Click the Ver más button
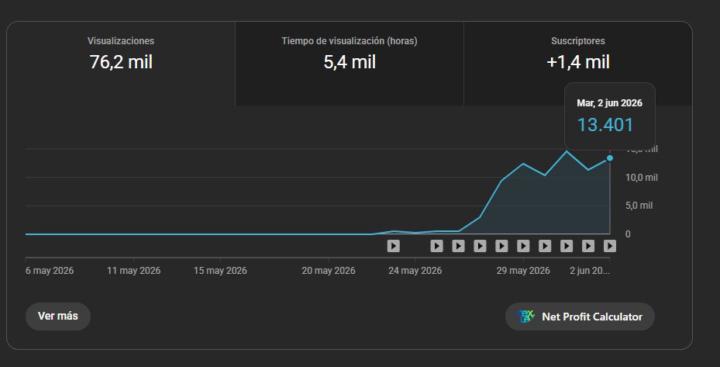 (58, 316)
